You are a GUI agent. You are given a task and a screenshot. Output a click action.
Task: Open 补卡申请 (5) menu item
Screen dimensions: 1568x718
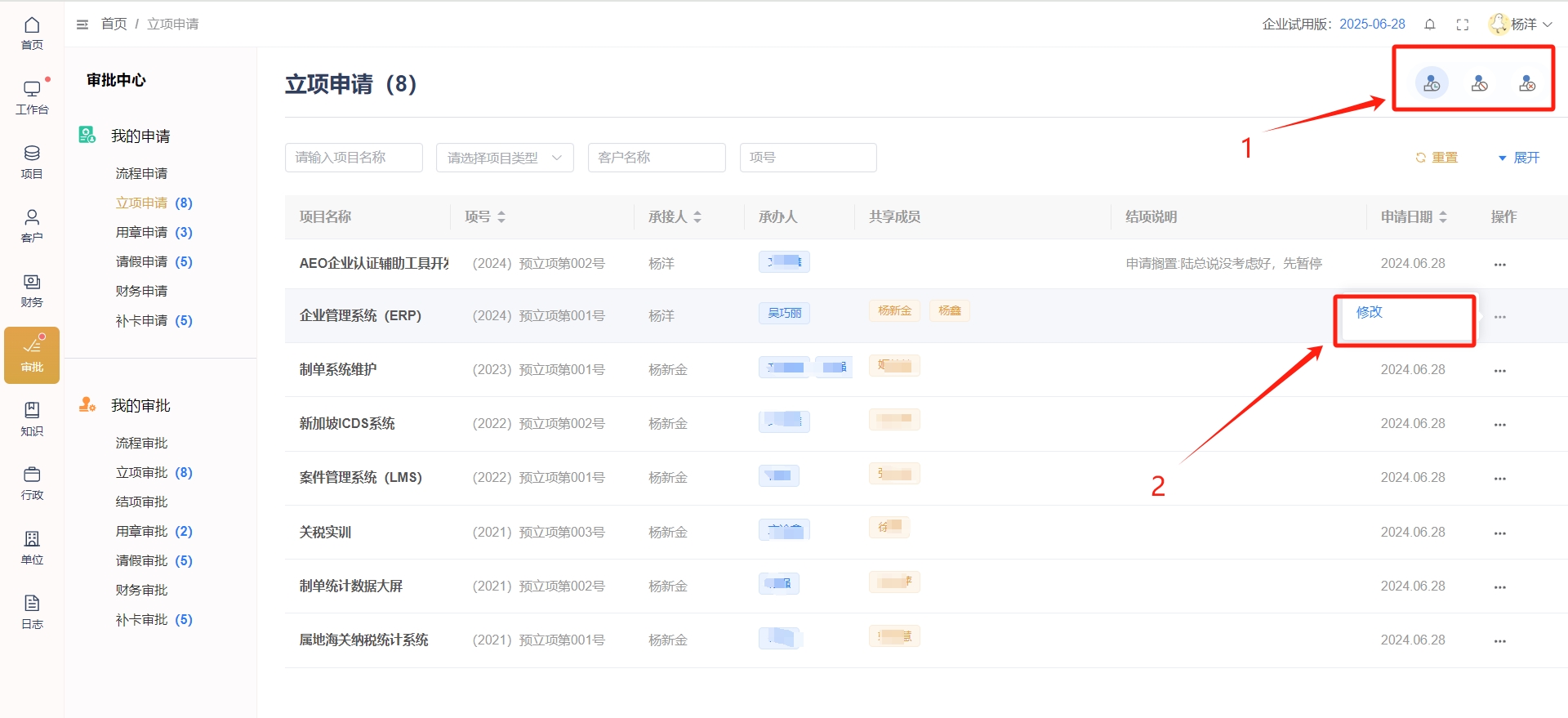click(x=154, y=320)
